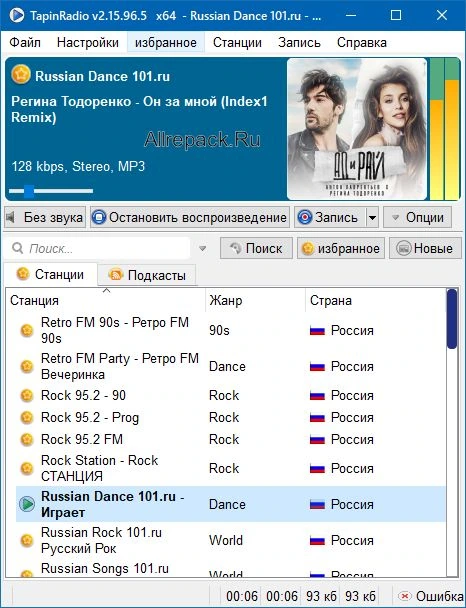Open the Станции menu in menu bar
Viewport: 466px width, 608px height.
(237, 42)
